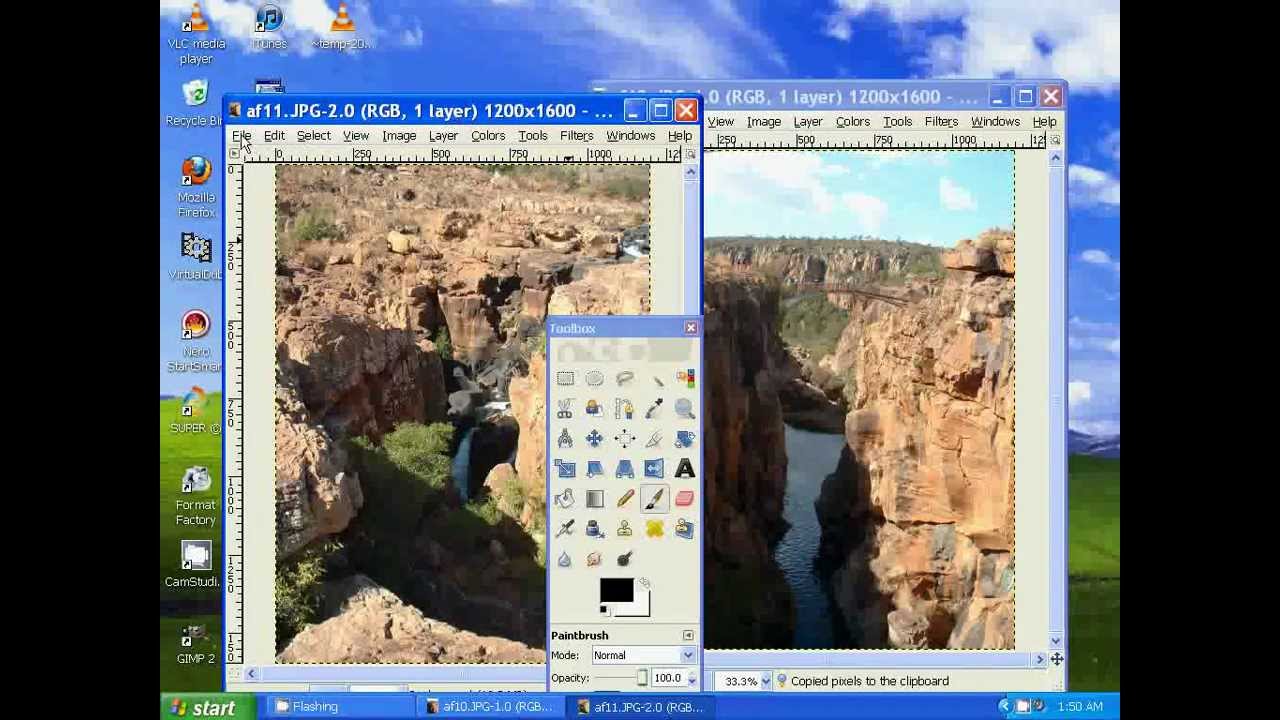Open the Paintbrush Mode dropdown
This screenshot has height=720, width=1280.
(x=643, y=655)
